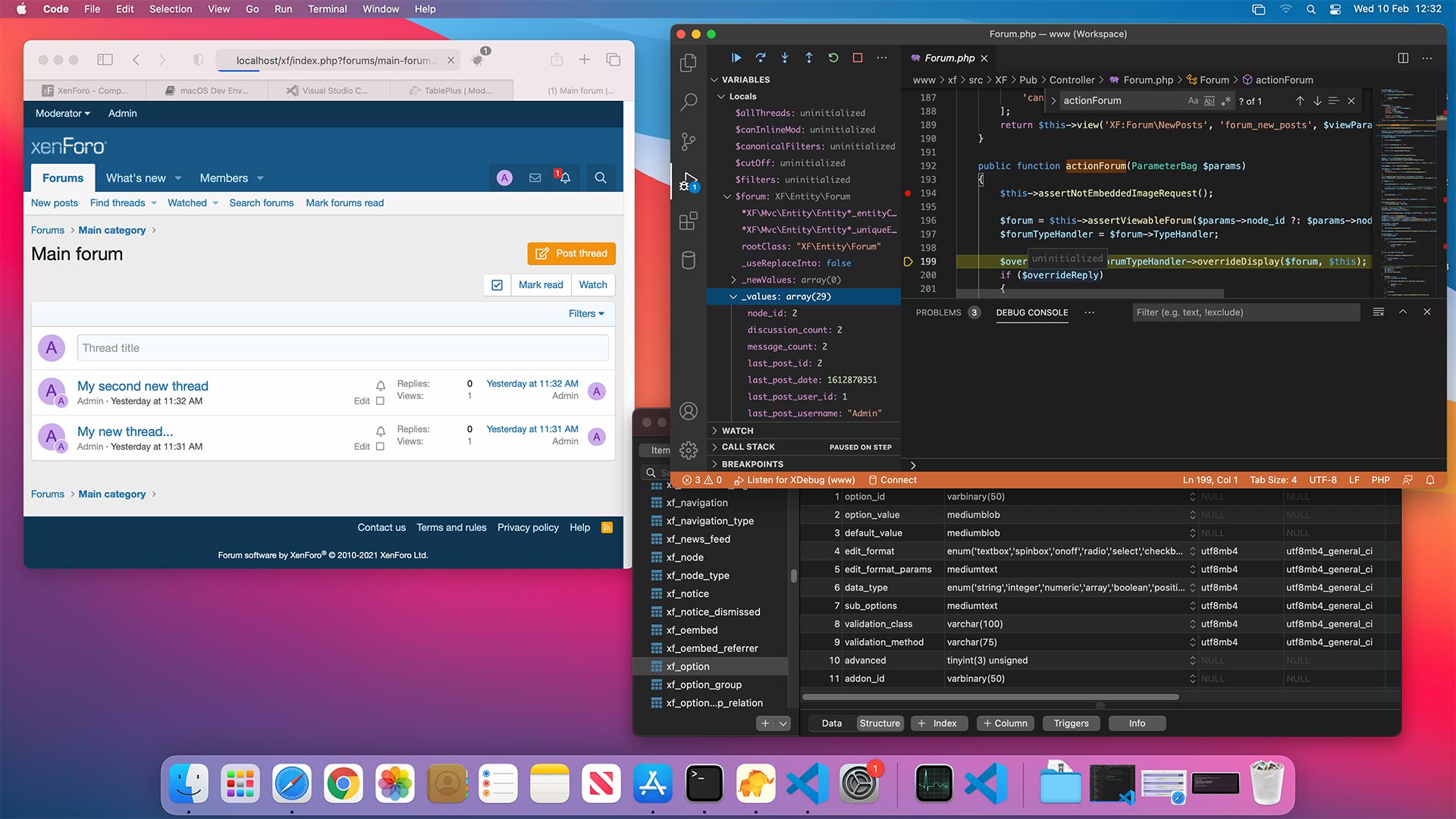The width and height of the screenshot is (1456, 819).
Task: Click the Thread title input field
Action: coord(341,347)
